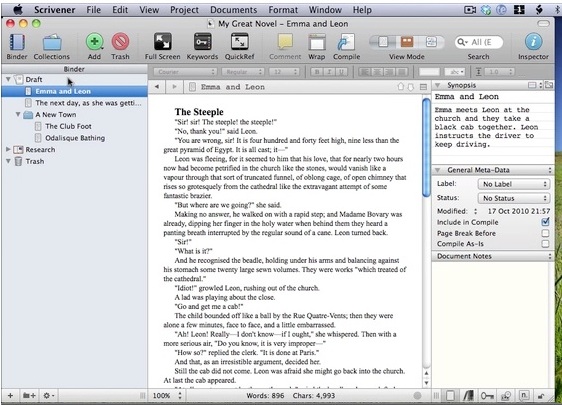Open the zoom percentage stepper
This screenshot has height=405, width=562.
coord(180,396)
